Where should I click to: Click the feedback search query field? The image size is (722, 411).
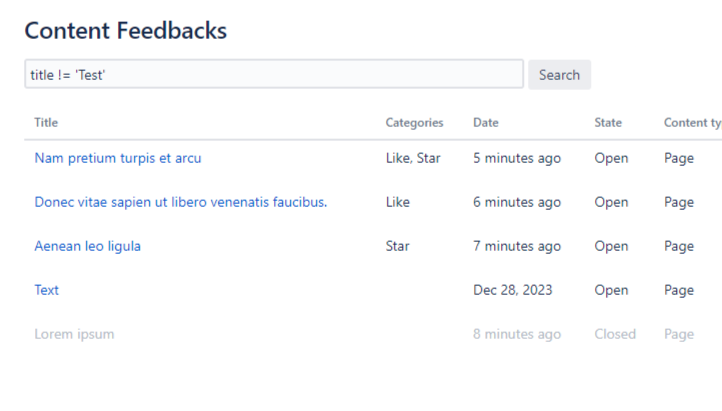tap(273, 75)
